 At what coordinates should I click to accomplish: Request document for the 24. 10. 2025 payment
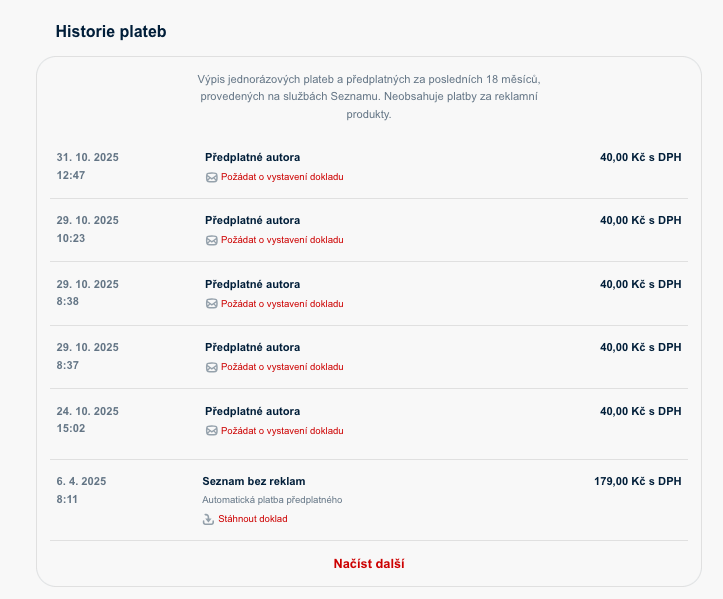coord(282,431)
